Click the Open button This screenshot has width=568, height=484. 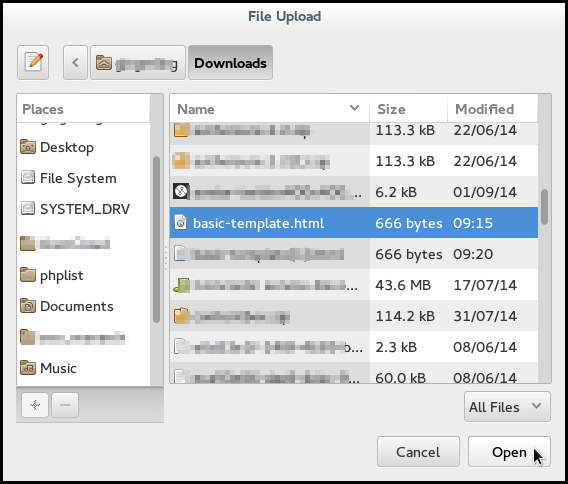pos(509,451)
